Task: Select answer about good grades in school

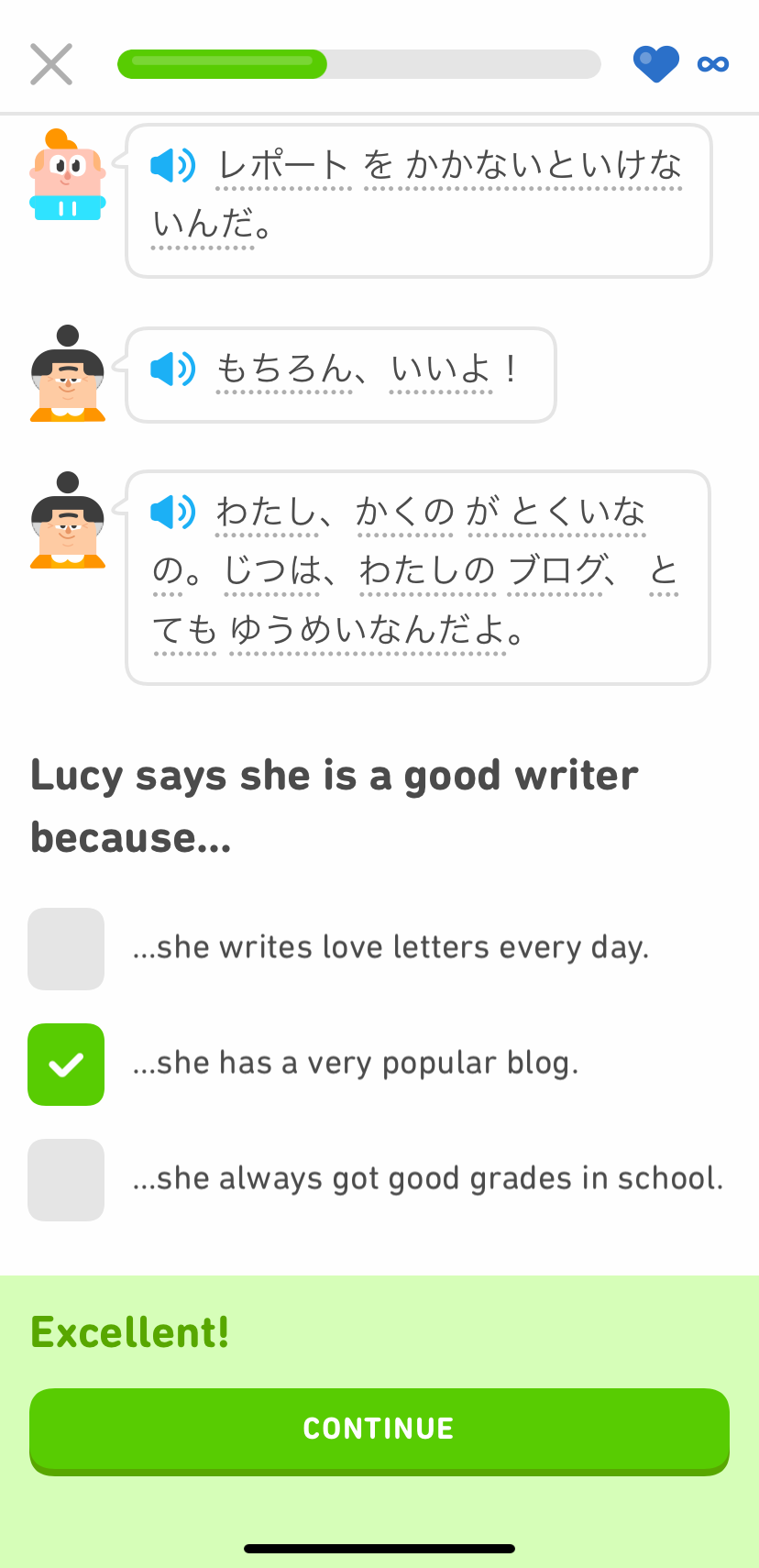Action: pos(66,1180)
